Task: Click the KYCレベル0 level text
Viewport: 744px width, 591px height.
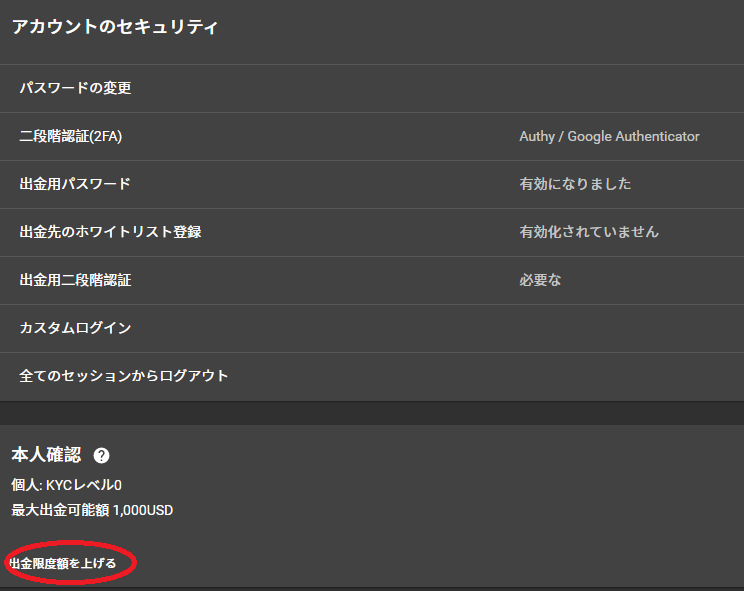Action: pos(83,485)
